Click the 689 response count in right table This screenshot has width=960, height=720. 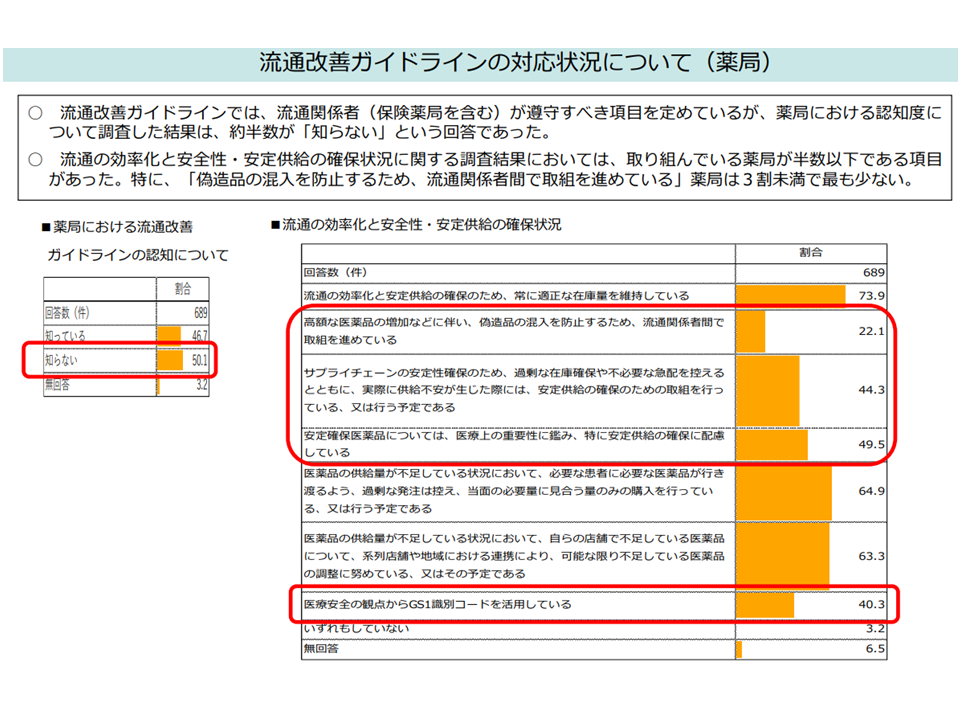coord(872,272)
